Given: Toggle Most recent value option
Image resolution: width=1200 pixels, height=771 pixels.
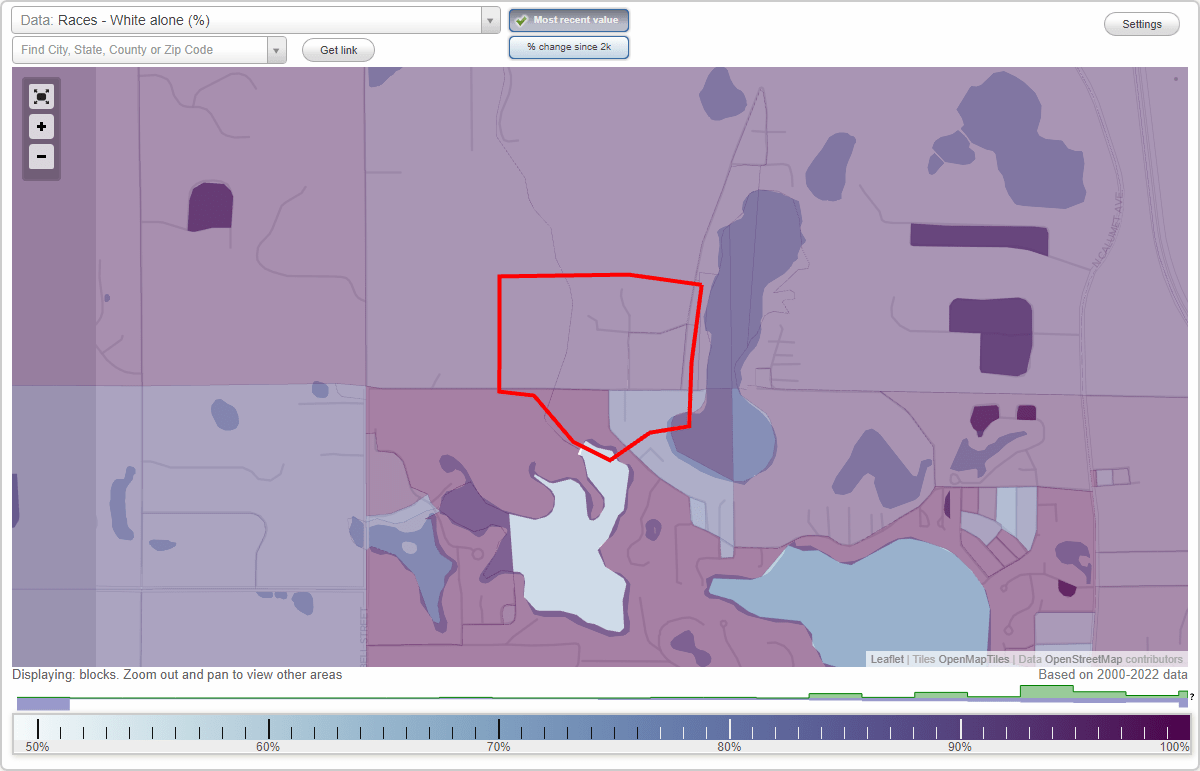Looking at the screenshot, I should (569, 20).
